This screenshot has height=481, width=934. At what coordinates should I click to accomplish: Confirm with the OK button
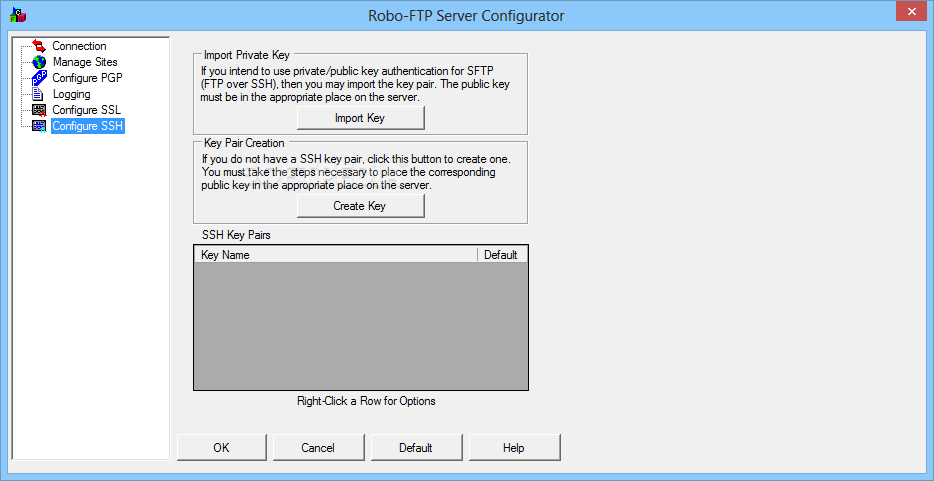coord(222,448)
